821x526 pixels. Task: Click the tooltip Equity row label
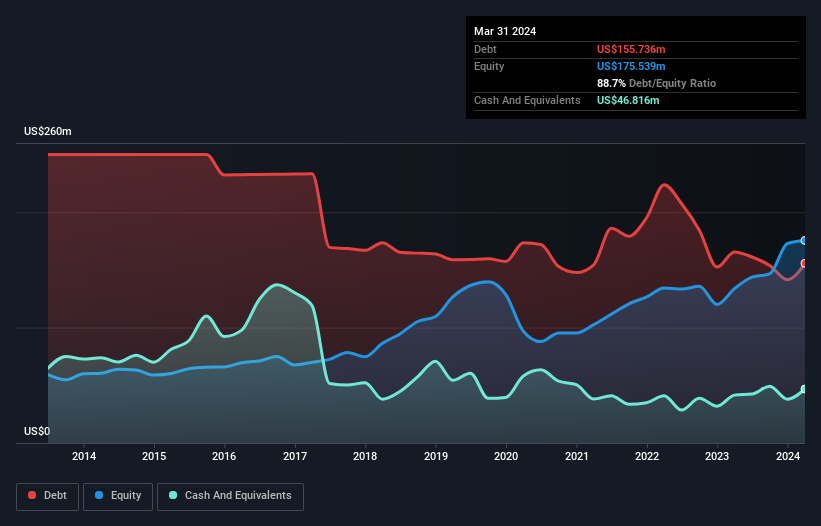click(489, 66)
